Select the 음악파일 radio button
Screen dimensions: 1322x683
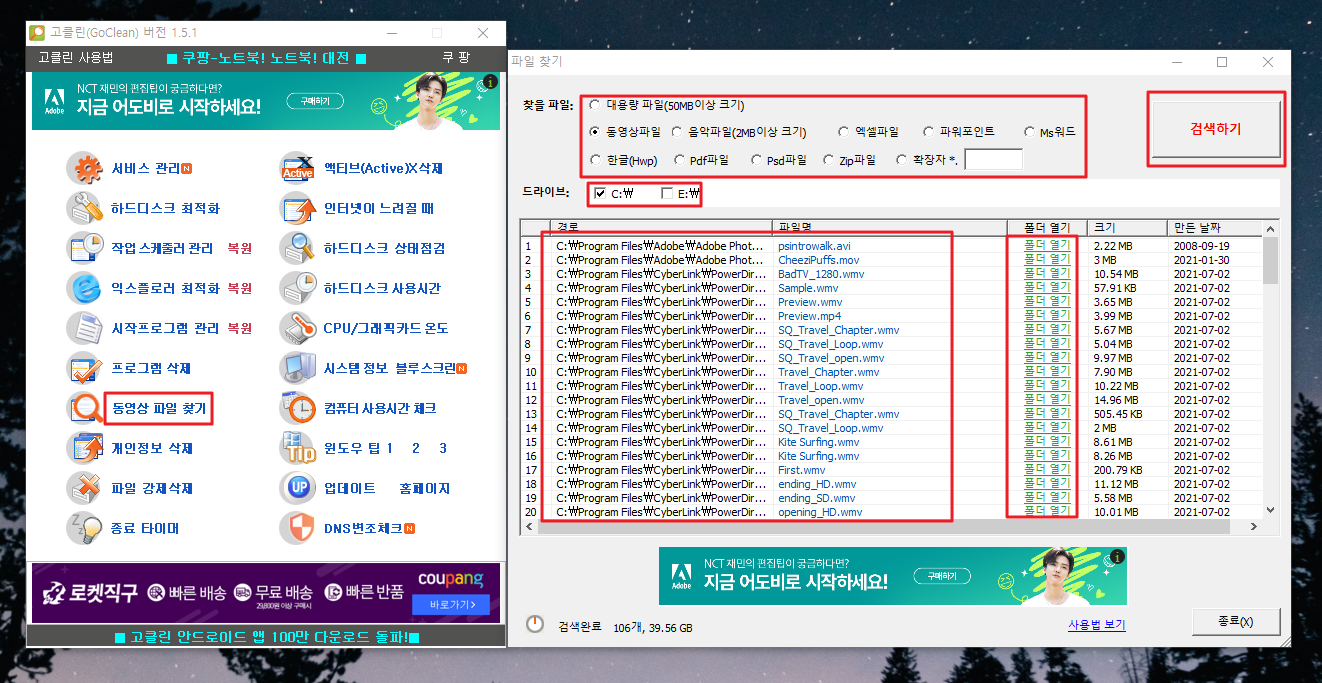678,132
